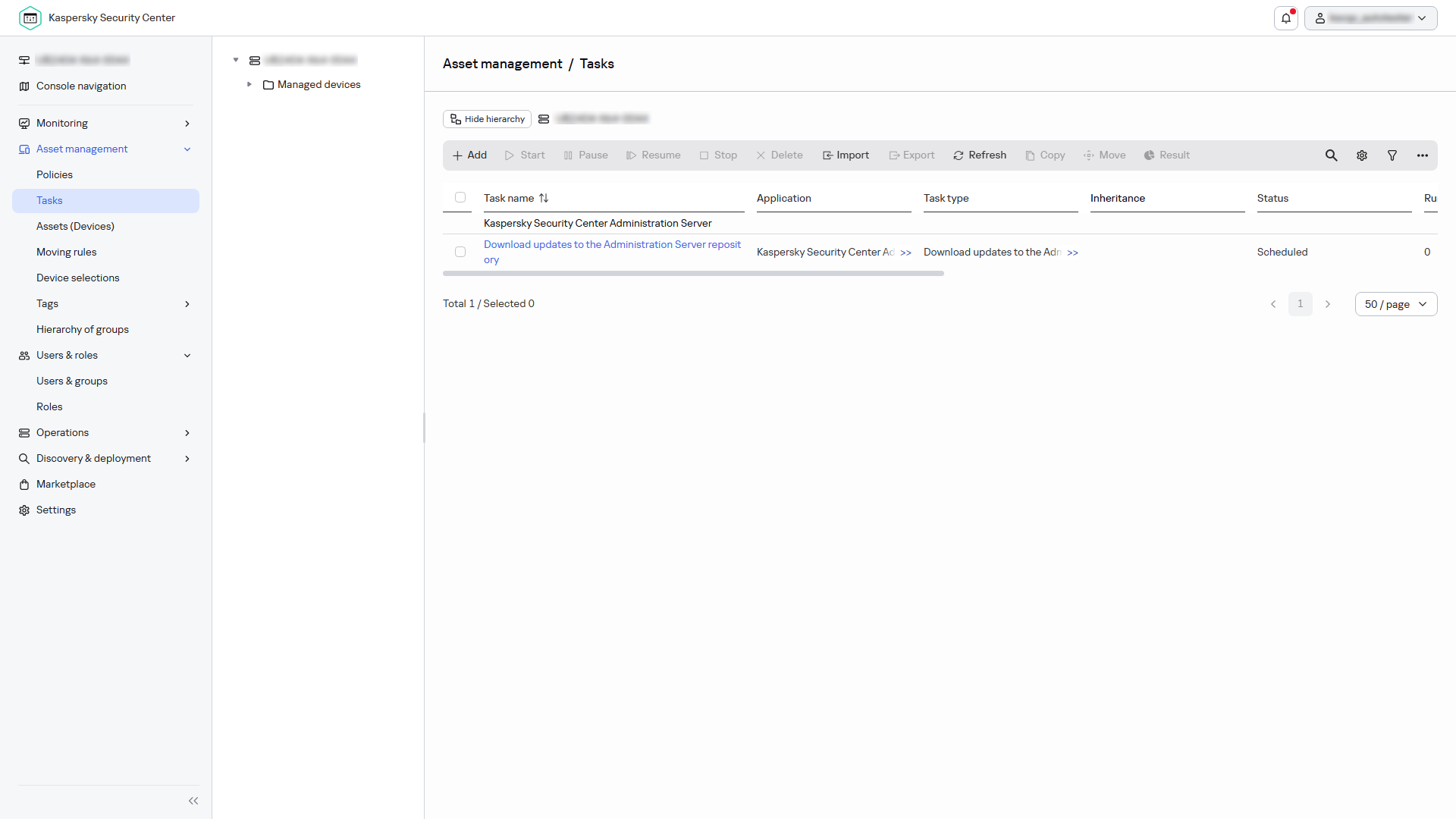1456x819 pixels.
Task: Sort tasks by Task name column
Action: tap(516, 198)
